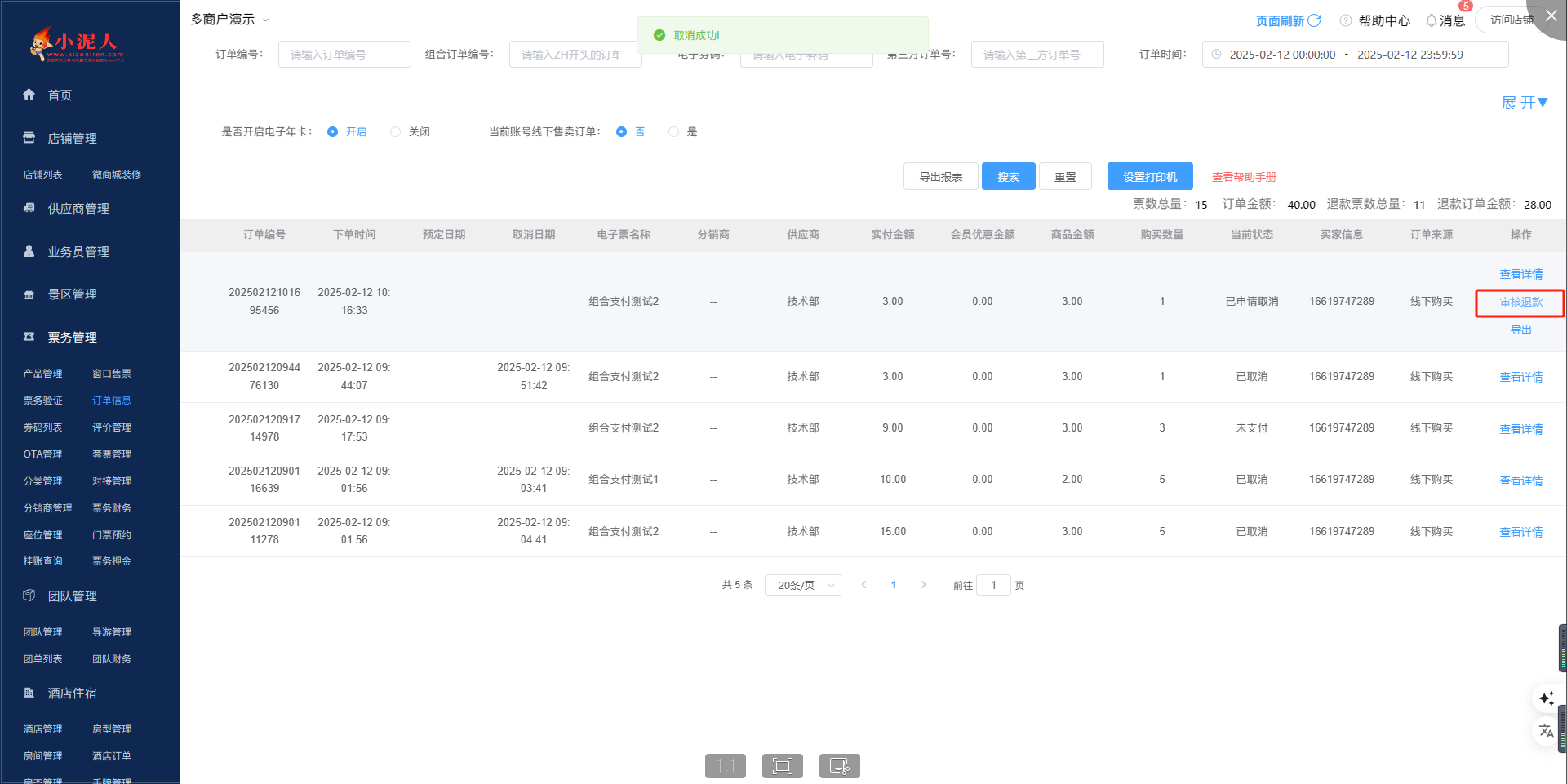The width and height of the screenshot is (1567, 784).
Task: Open the 20条/页 page size dropdown
Action: point(802,585)
